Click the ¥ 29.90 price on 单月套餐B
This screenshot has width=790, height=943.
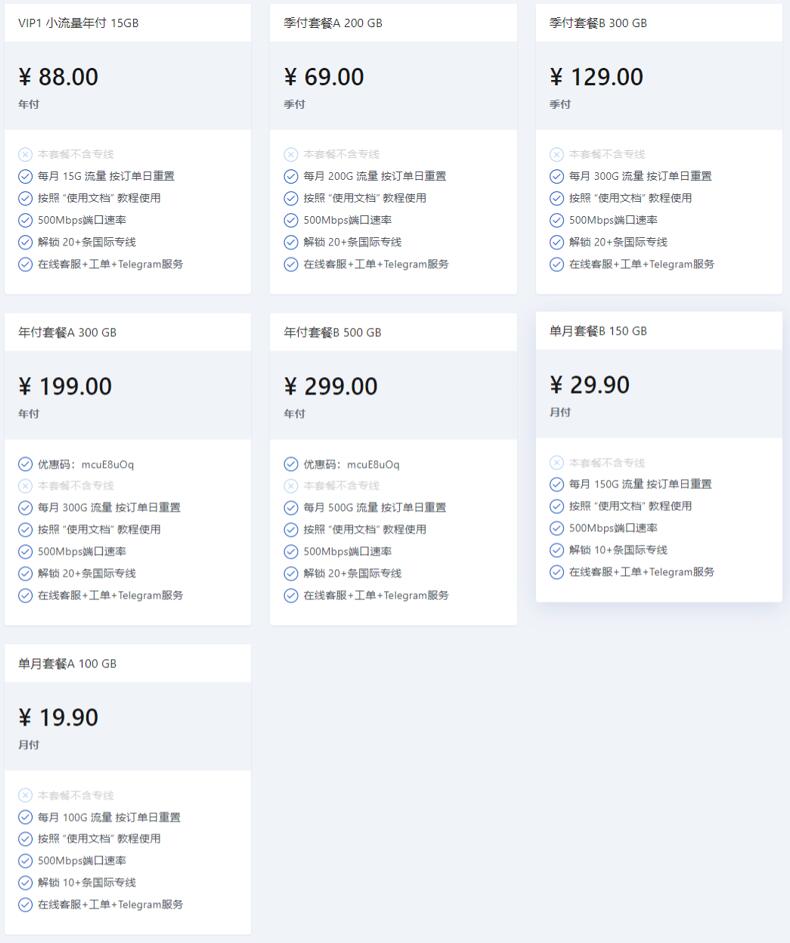[589, 385]
